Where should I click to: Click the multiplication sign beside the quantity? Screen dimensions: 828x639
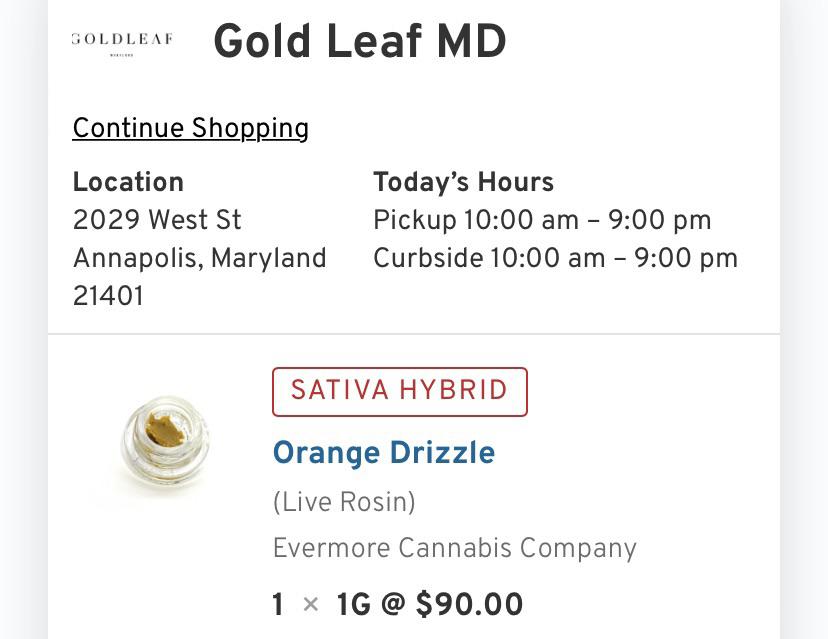point(310,606)
